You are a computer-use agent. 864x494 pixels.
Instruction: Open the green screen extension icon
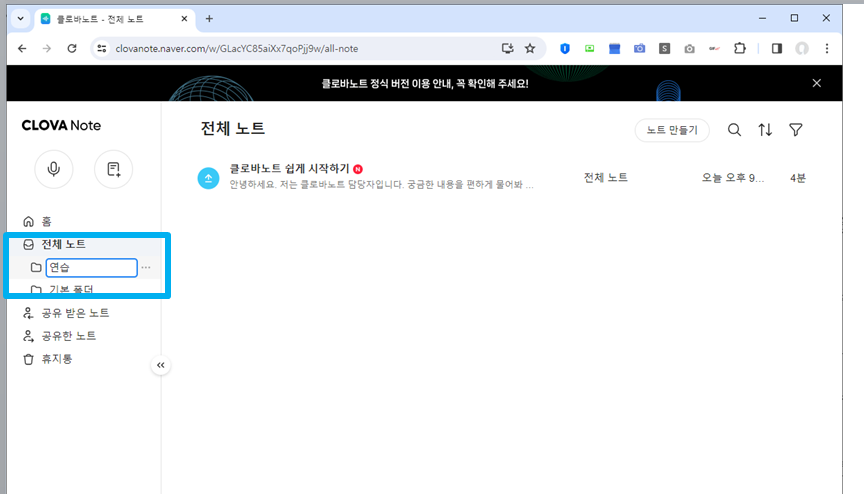(x=590, y=48)
